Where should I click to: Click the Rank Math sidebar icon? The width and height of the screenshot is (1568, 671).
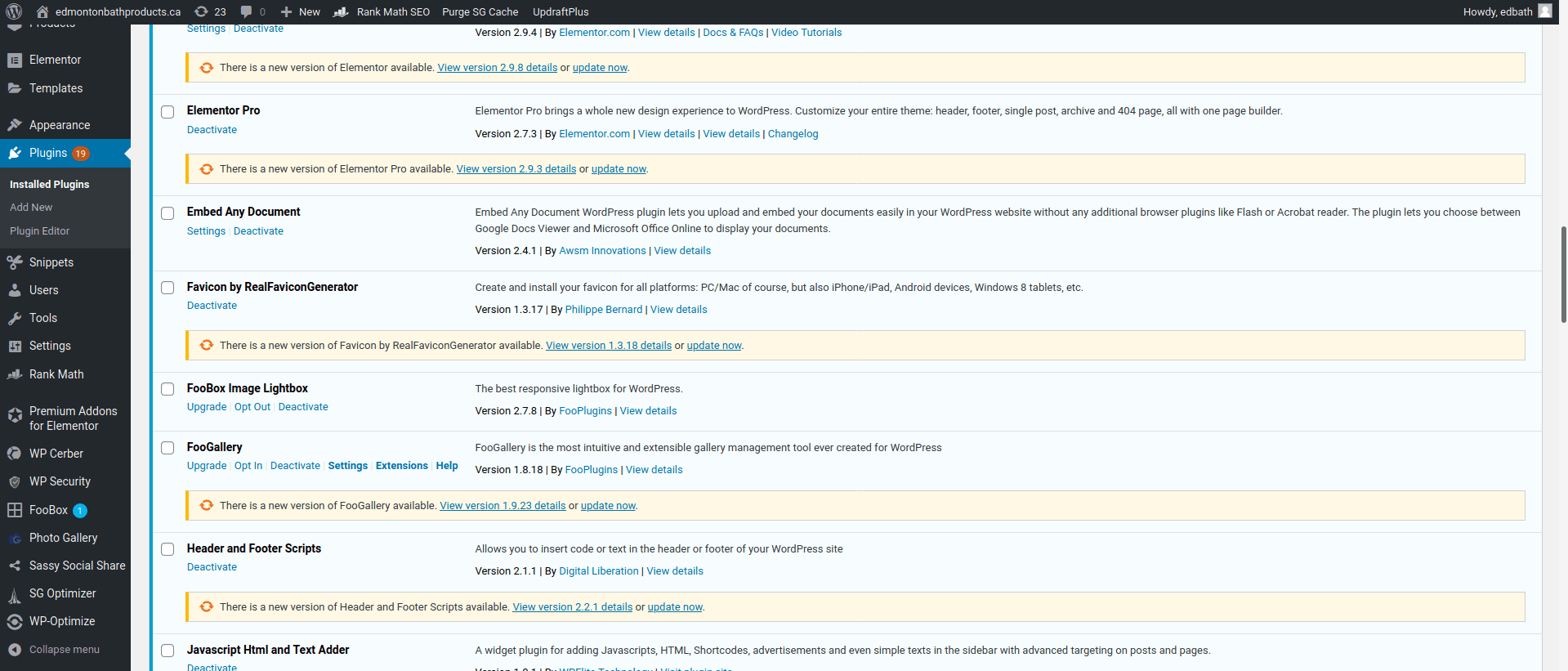point(15,374)
